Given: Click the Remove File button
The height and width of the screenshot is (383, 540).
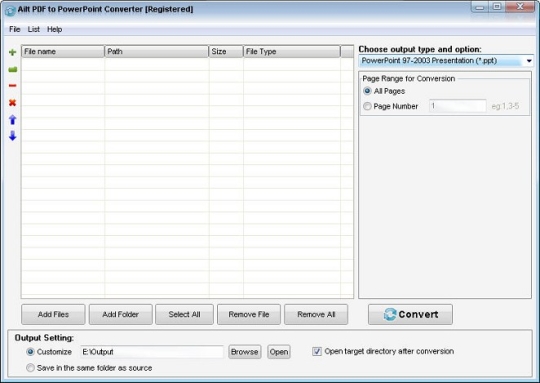Looking at the screenshot, I should [249, 314].
